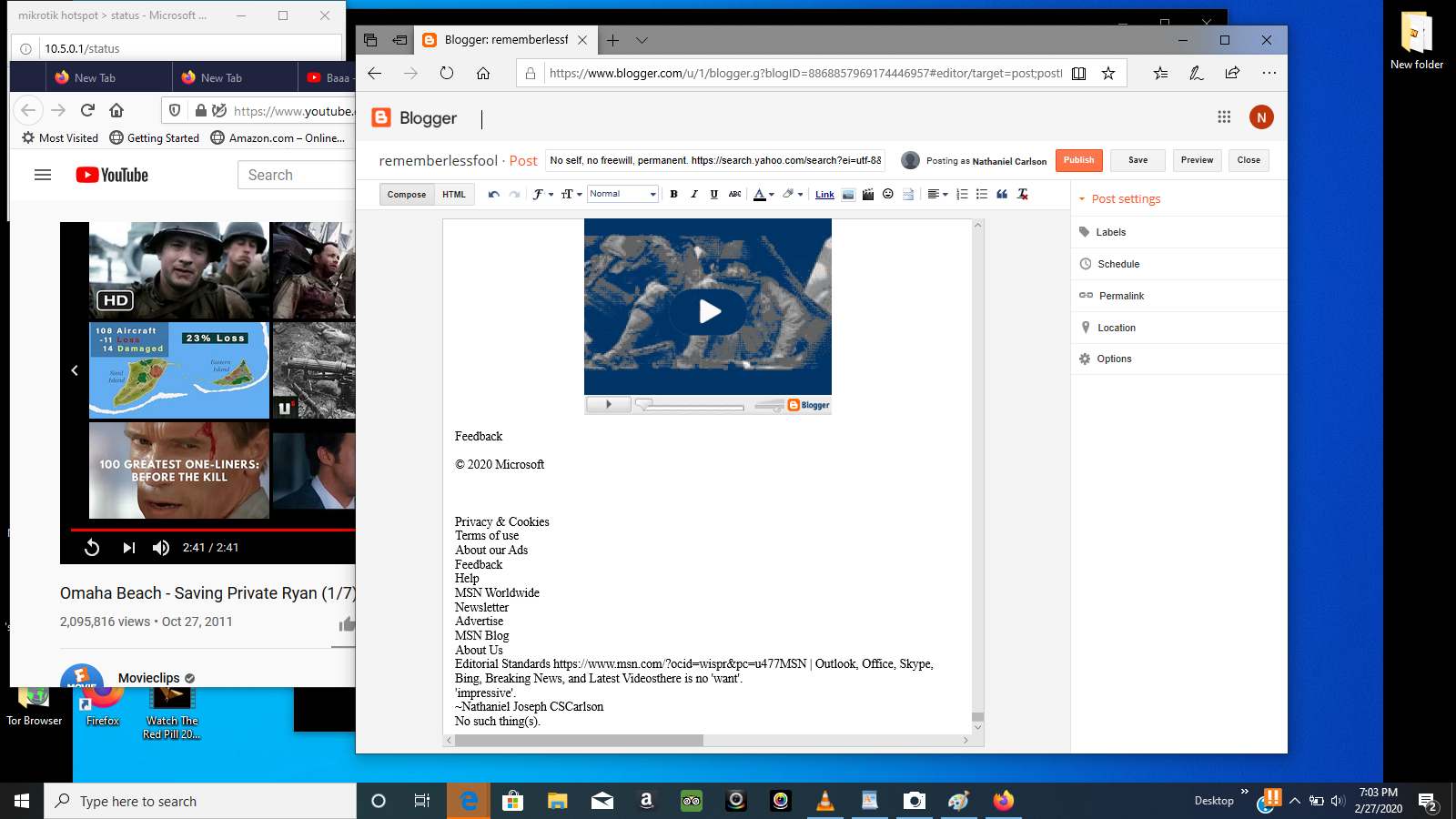The width and height of the screenshot is (1456, 819).
Task: Open the text background highlight color picker
Action: pyautogui.click(x=793, y=194)
